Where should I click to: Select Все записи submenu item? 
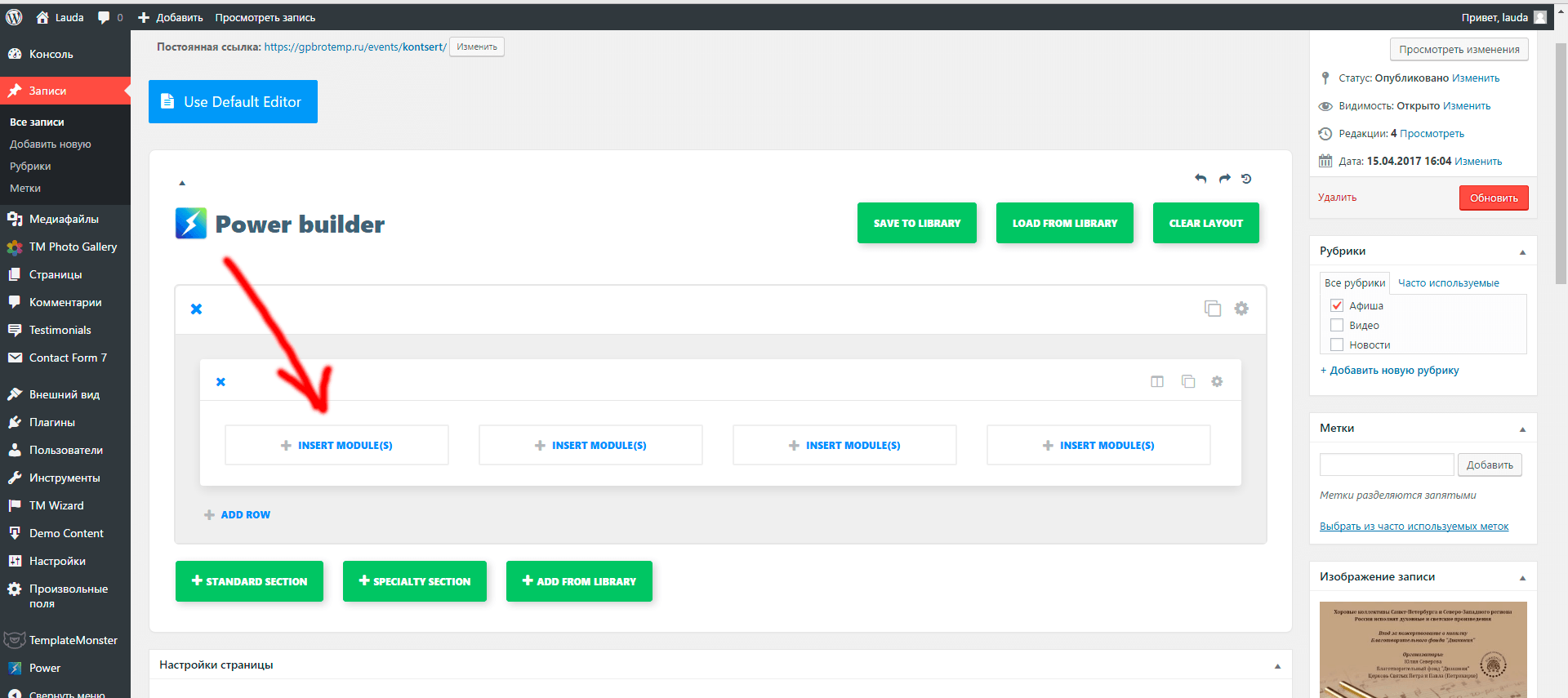tap(37, 122)
